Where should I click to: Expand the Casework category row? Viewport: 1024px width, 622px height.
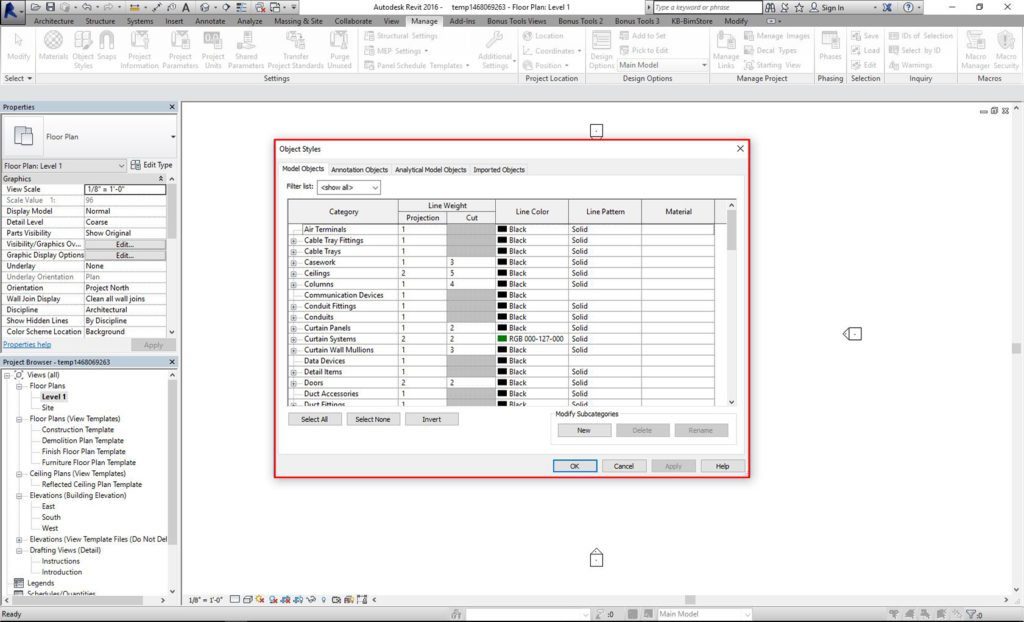[293, 263]
